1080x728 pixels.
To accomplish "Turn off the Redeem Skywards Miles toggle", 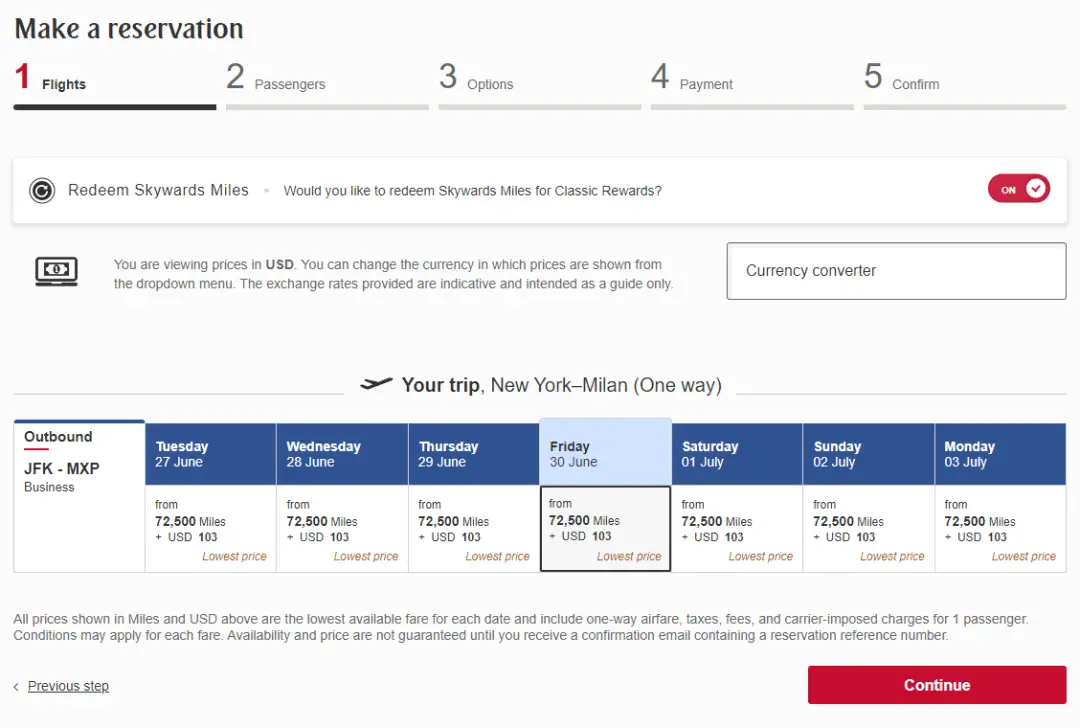I will (x=1018, y=189).
